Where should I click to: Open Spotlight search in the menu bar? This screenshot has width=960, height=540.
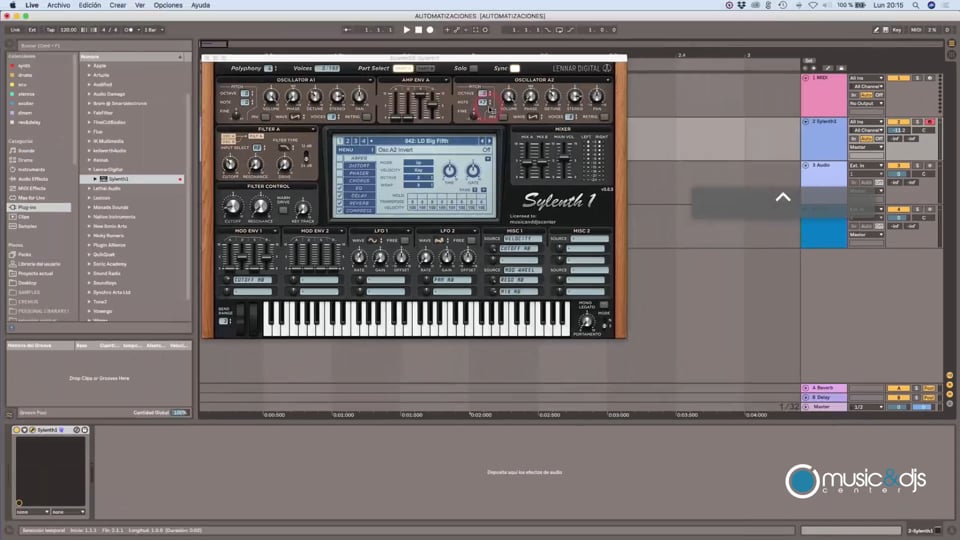916,5
